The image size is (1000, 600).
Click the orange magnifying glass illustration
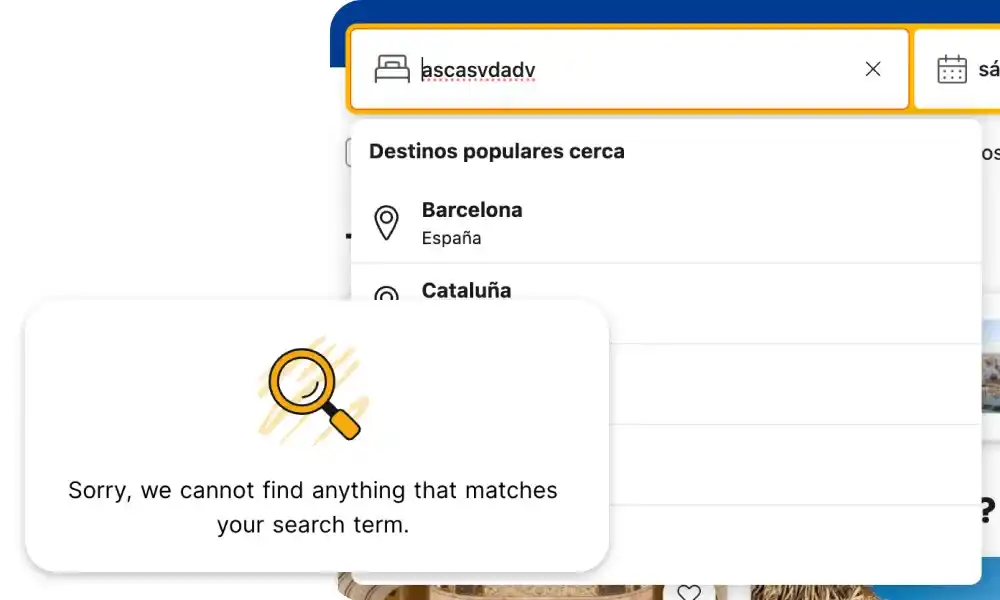[313, 392]
